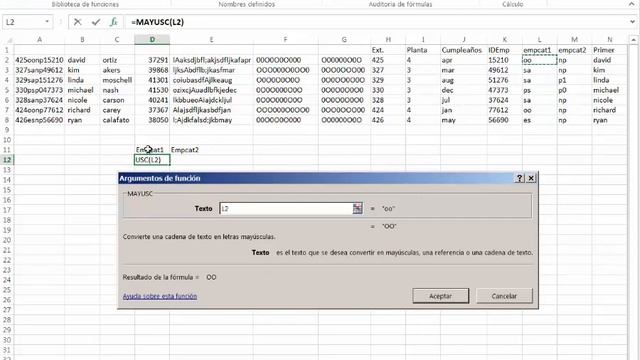
Task: Click the Primer header cell
Action: (609, 50)
